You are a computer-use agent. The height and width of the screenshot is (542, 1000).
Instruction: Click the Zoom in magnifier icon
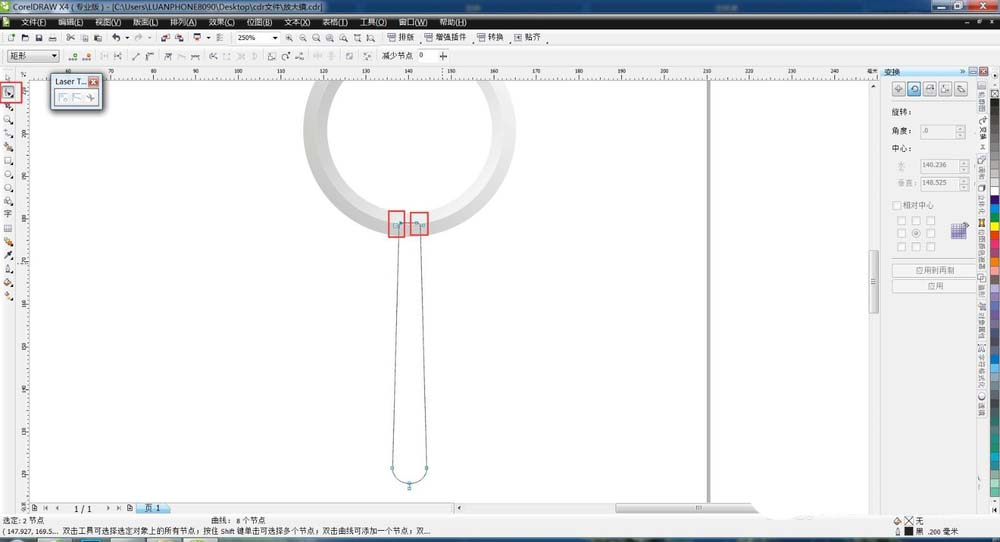(289, 38)
